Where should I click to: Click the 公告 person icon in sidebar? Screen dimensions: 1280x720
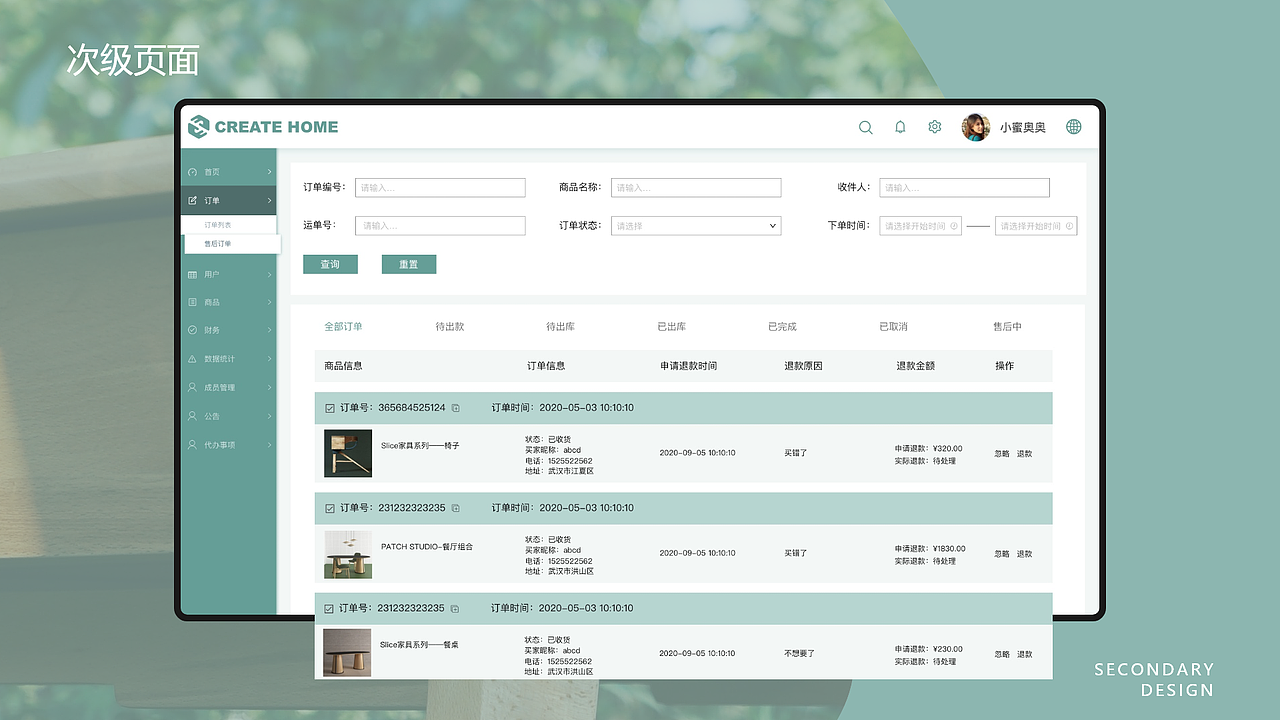(193, 416)
